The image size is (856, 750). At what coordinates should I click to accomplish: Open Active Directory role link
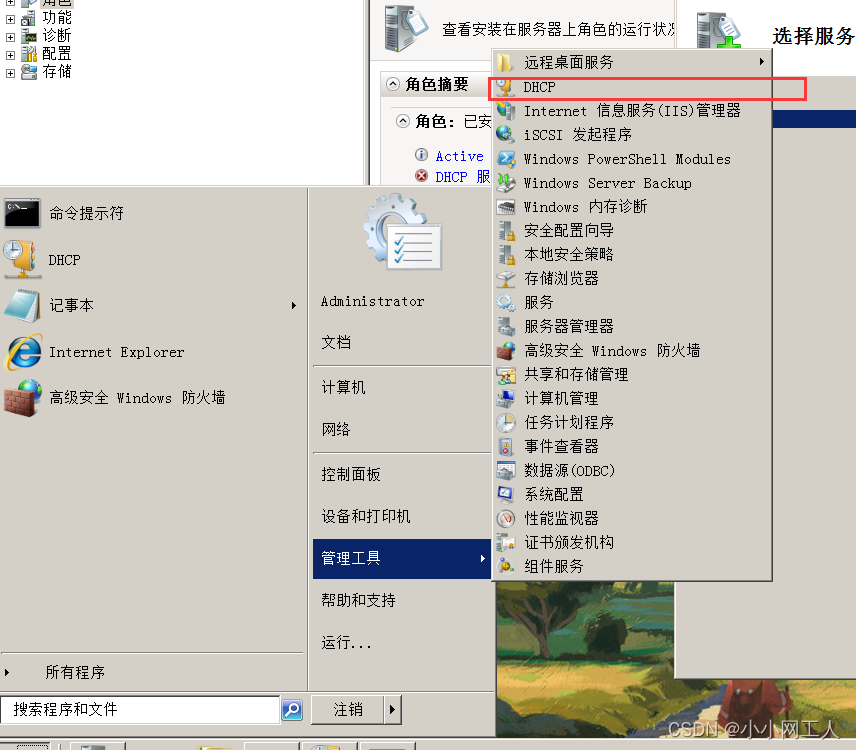pos(460,157)
